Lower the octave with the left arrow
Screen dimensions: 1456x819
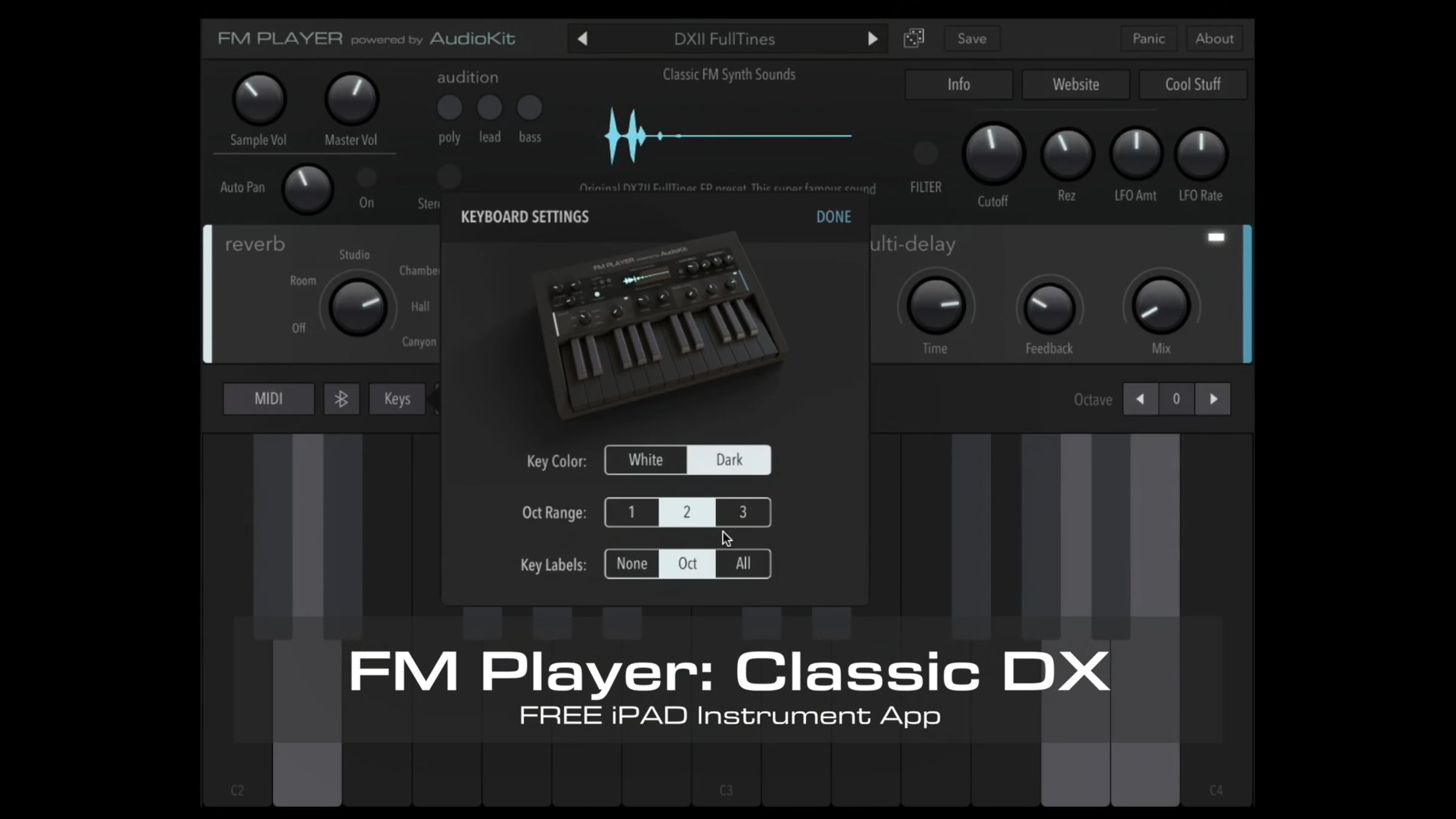coord(1141,399)
